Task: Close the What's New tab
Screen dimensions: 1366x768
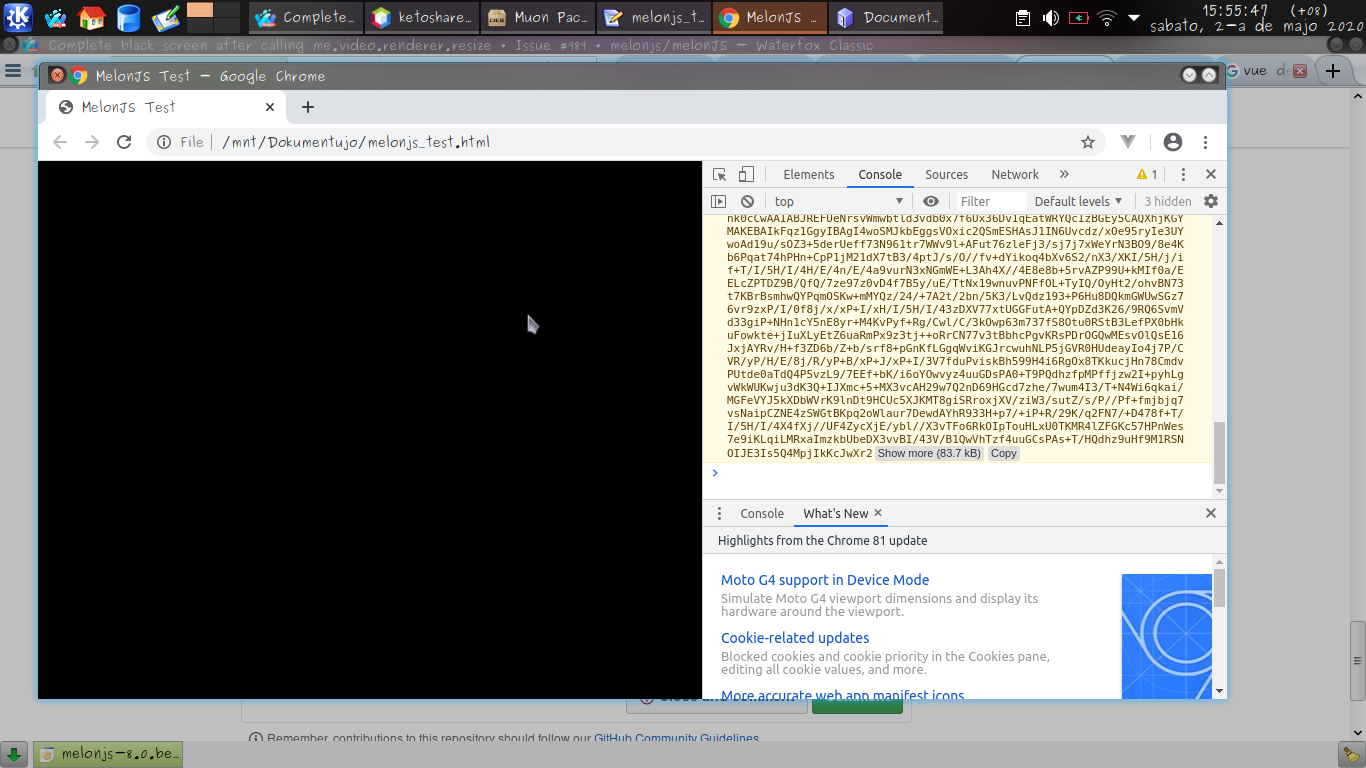Action: click(879, 513)
